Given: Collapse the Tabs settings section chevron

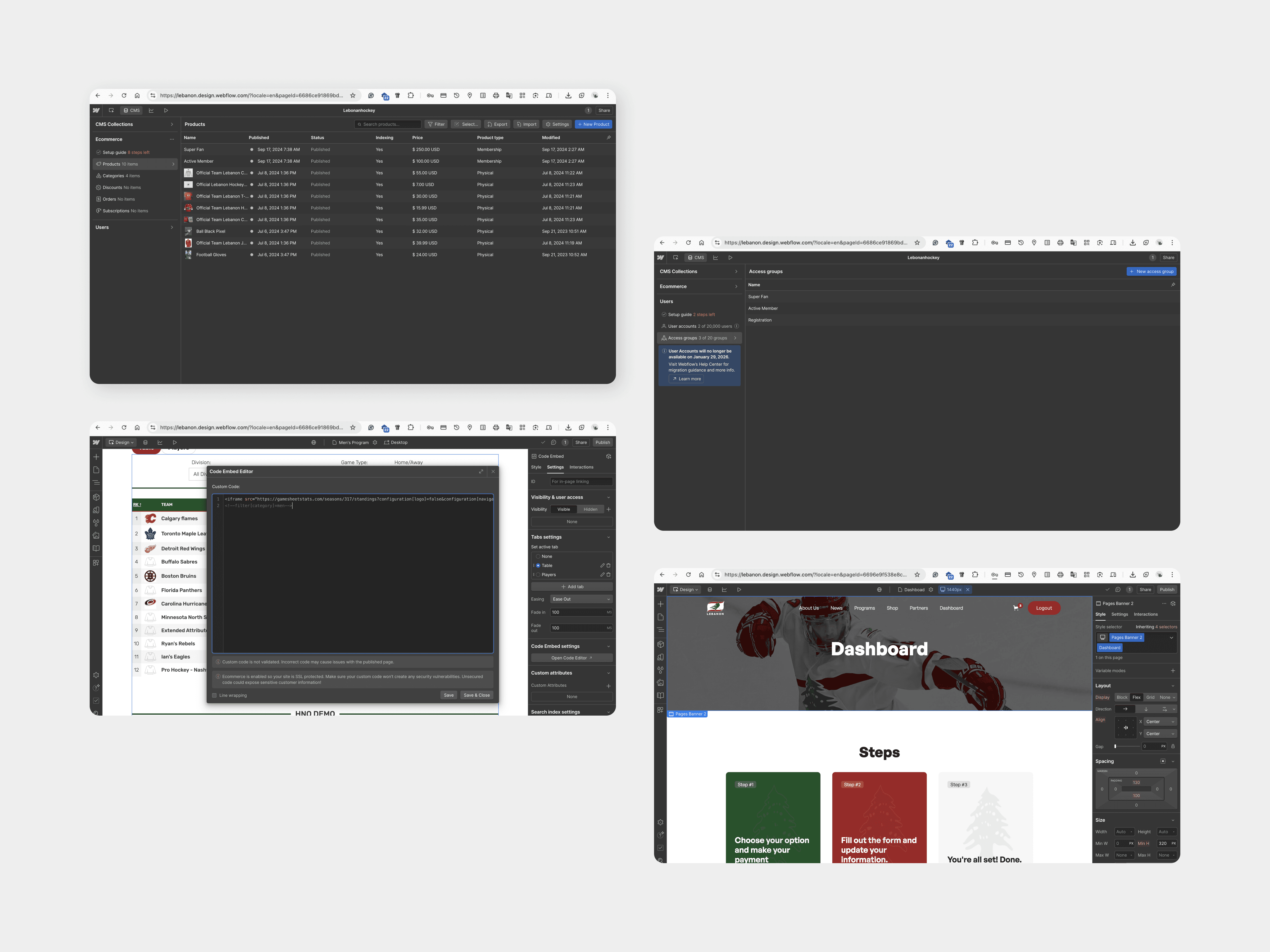Looking at the screenshot, I should [x=609, y=537].
